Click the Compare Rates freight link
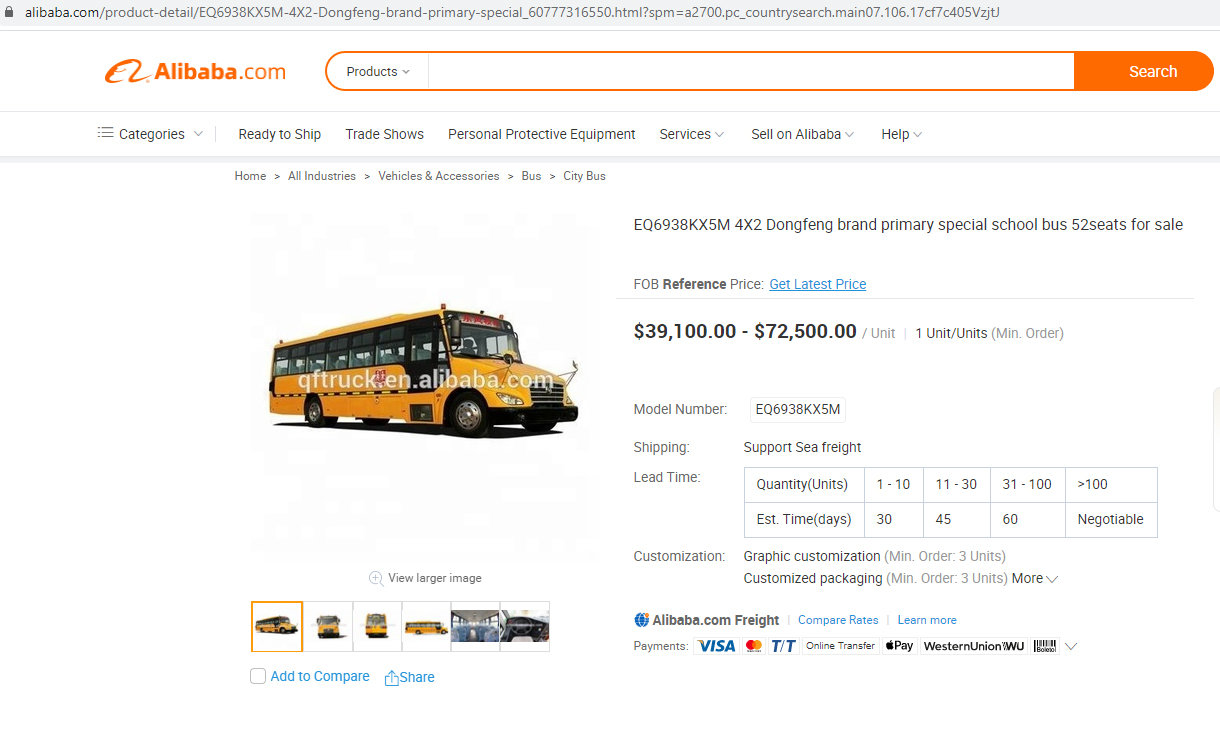1220x748 pixels. point(838,620)
